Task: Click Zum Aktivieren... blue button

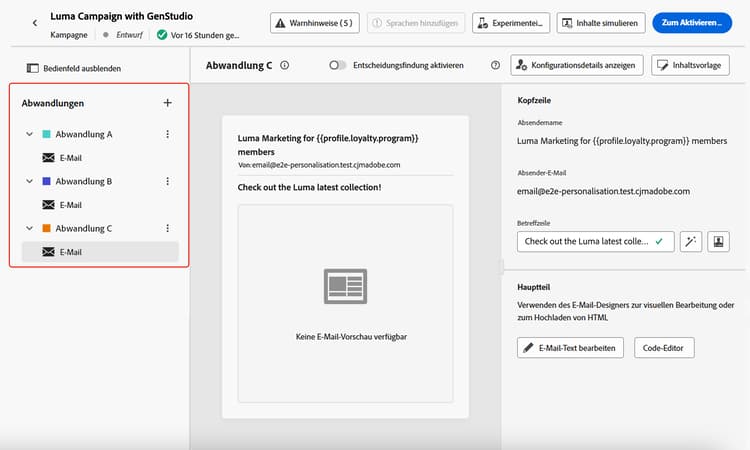Action: point(692,23)
